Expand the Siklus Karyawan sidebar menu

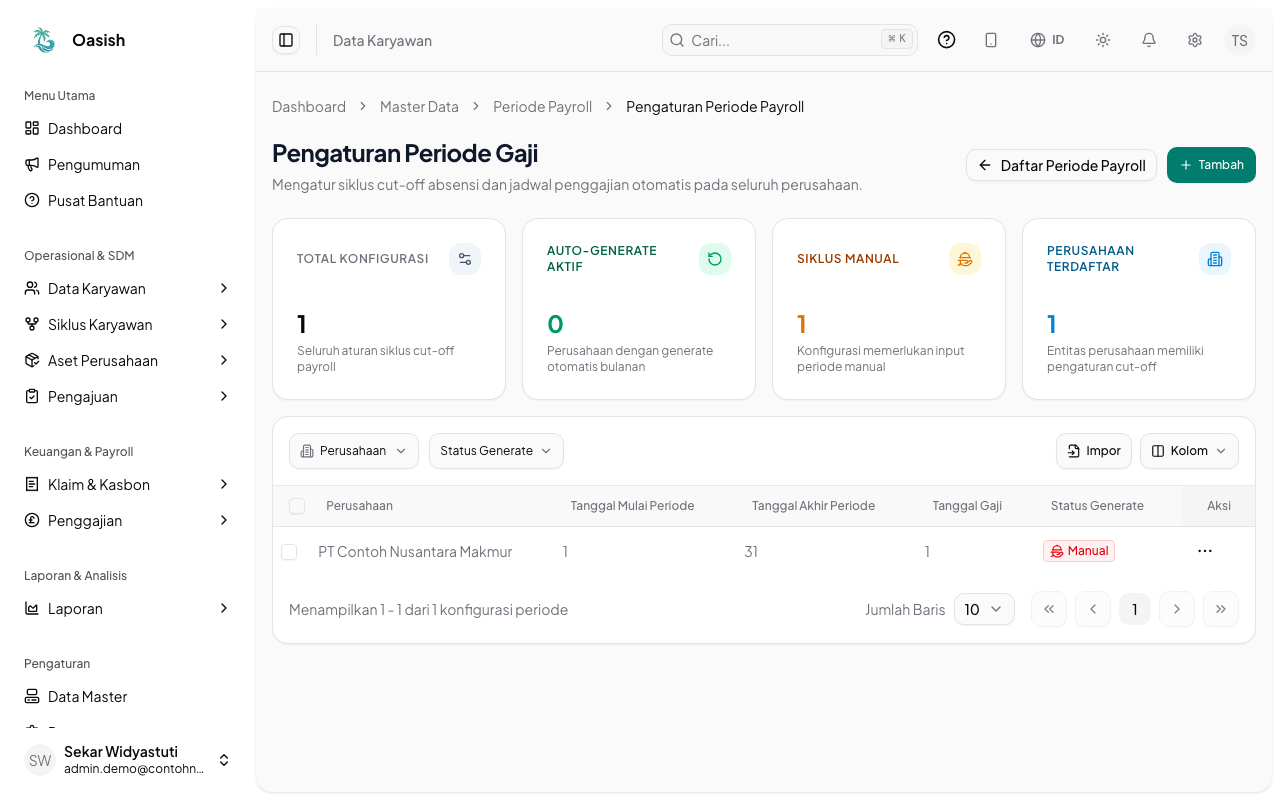coord(127,324)
